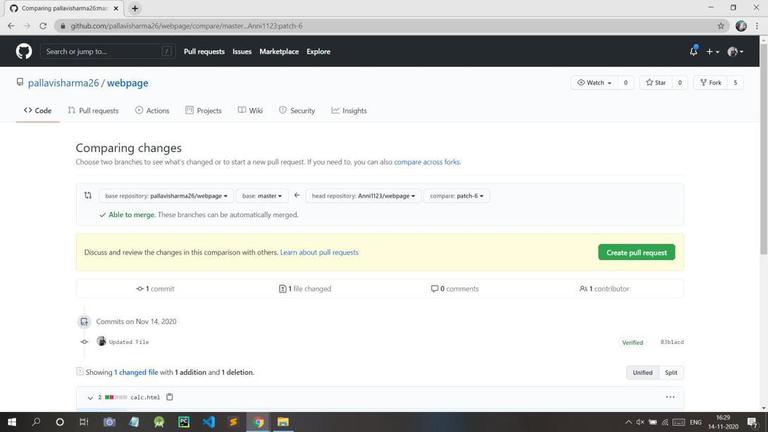Open the pallavisharma26 owner link

pos(63,83)
